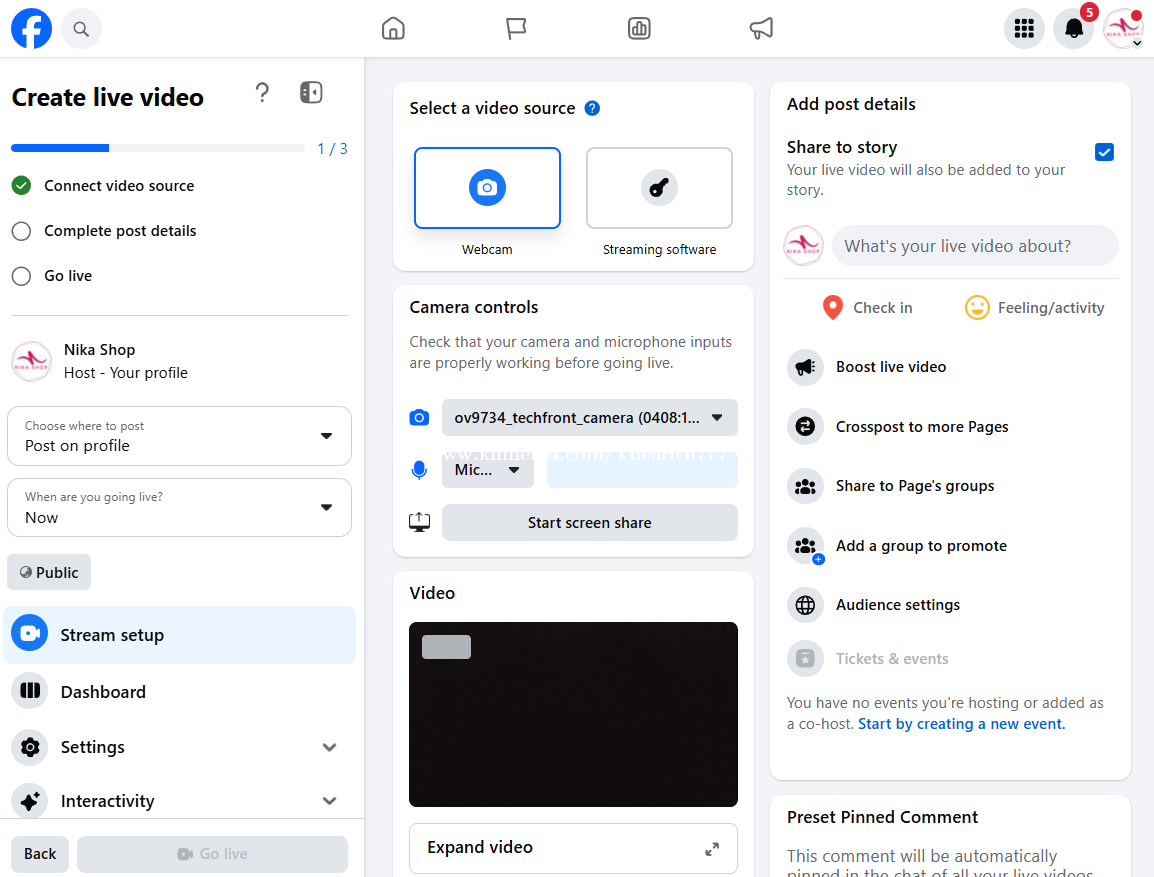Select Streaming software as video source
This screenshot has width=1154, height=877.
(659, 188)
